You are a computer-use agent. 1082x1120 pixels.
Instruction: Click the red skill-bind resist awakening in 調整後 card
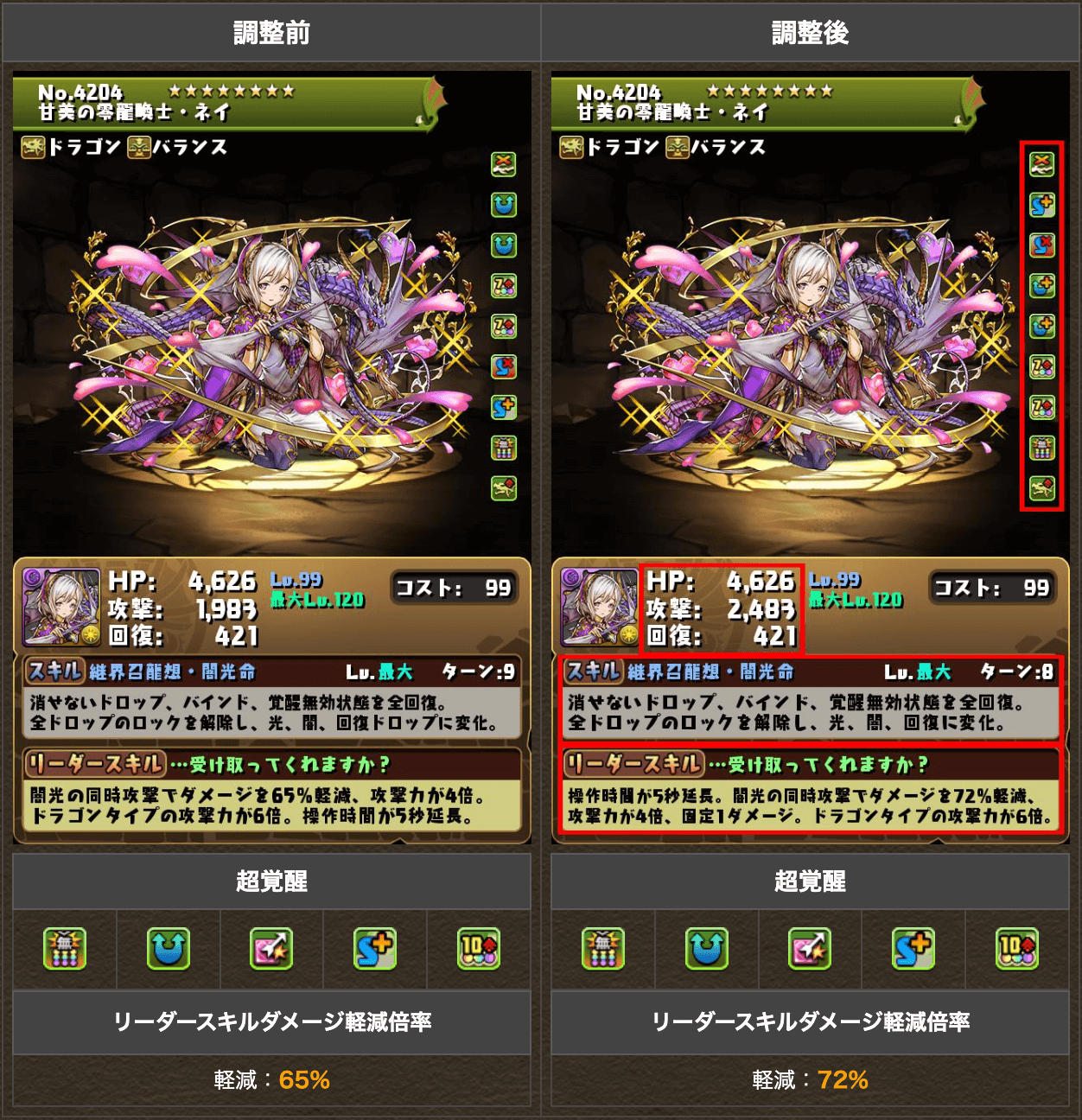coord(1042,245)
